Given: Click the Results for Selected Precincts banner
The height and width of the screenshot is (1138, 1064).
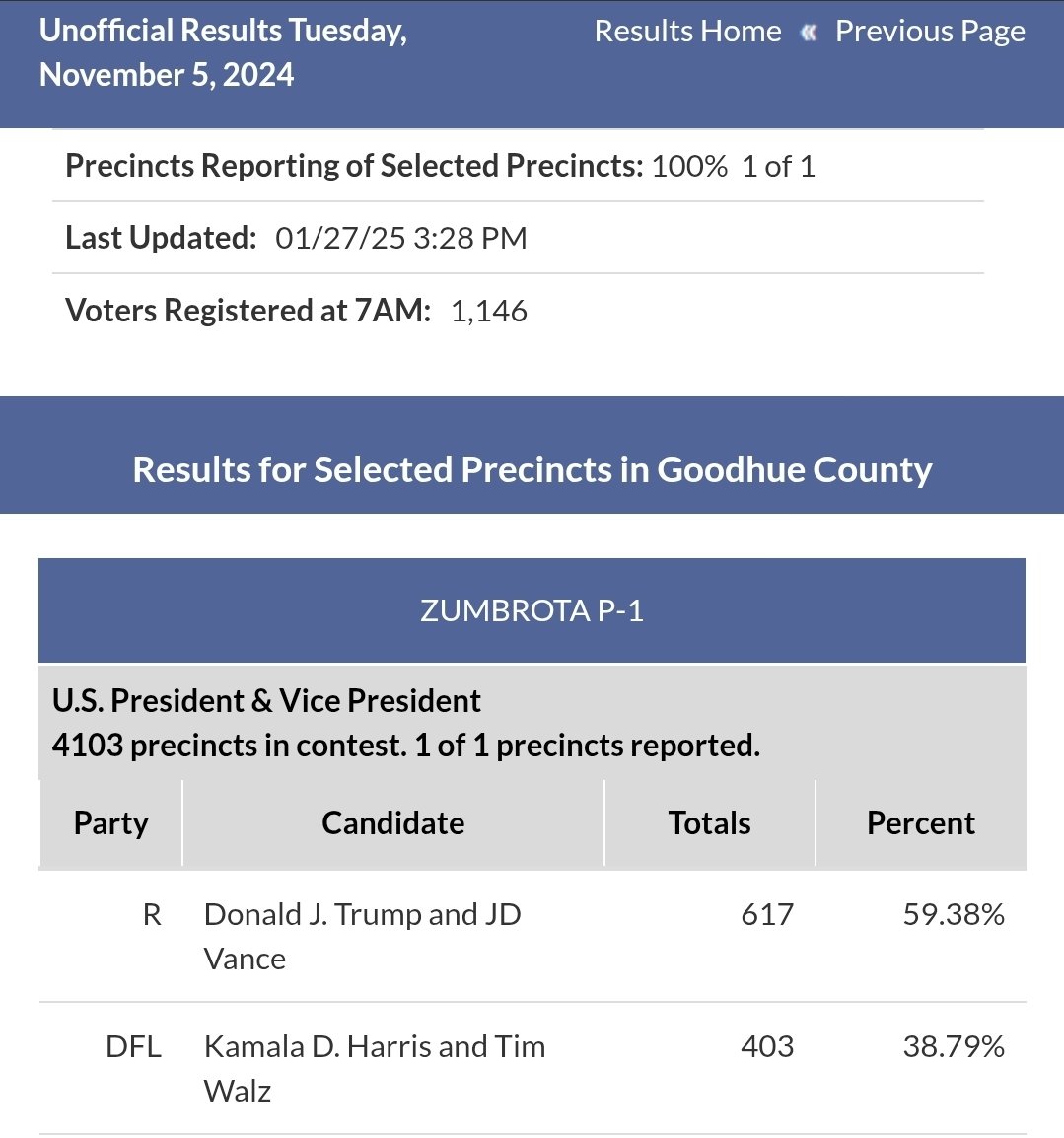Looking at the screenshot, I should [532, 469].
